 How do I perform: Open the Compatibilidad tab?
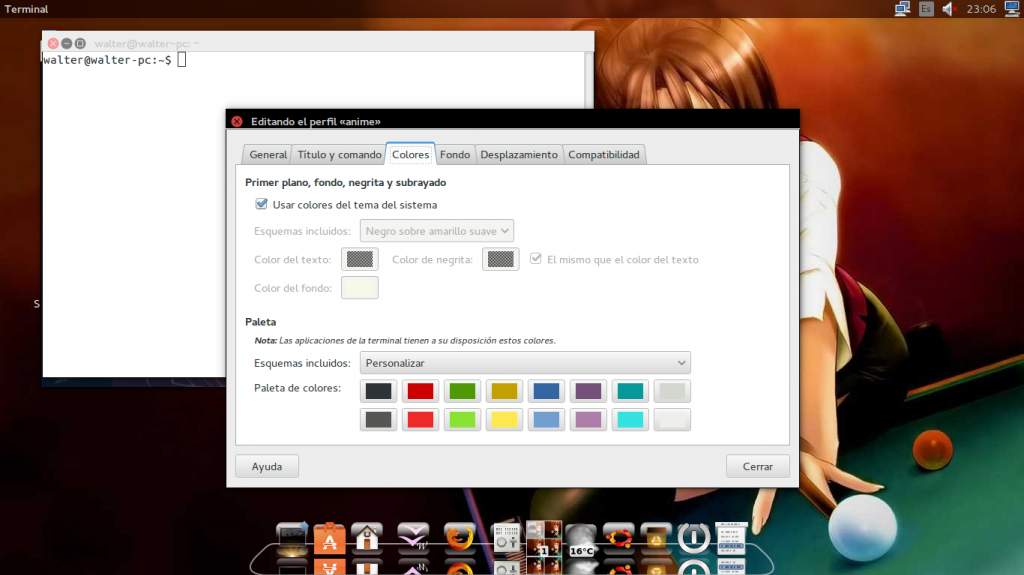tap(603, 155)
